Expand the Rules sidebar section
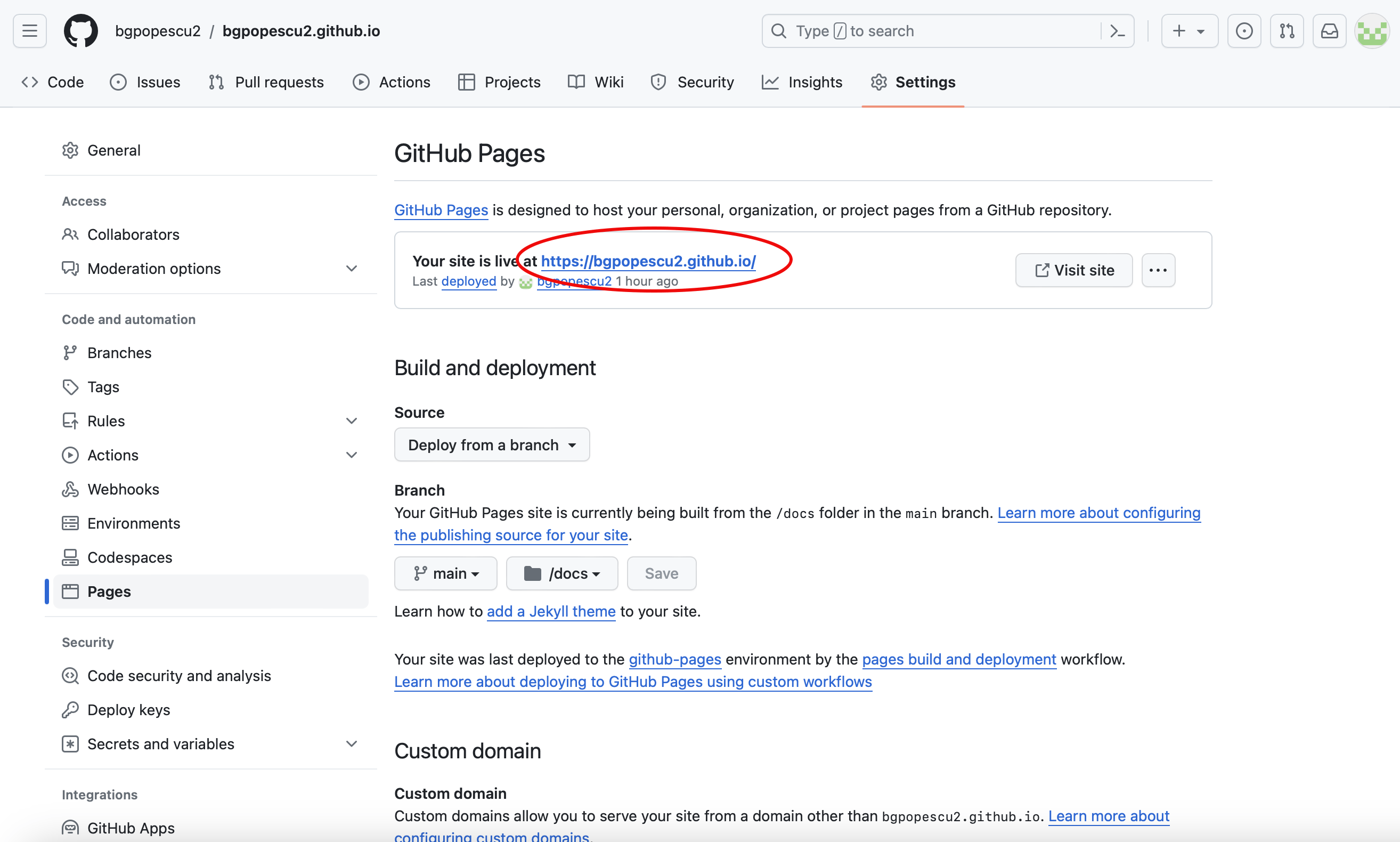Viewport: 1400px width, 842px height. pos(352,421)
